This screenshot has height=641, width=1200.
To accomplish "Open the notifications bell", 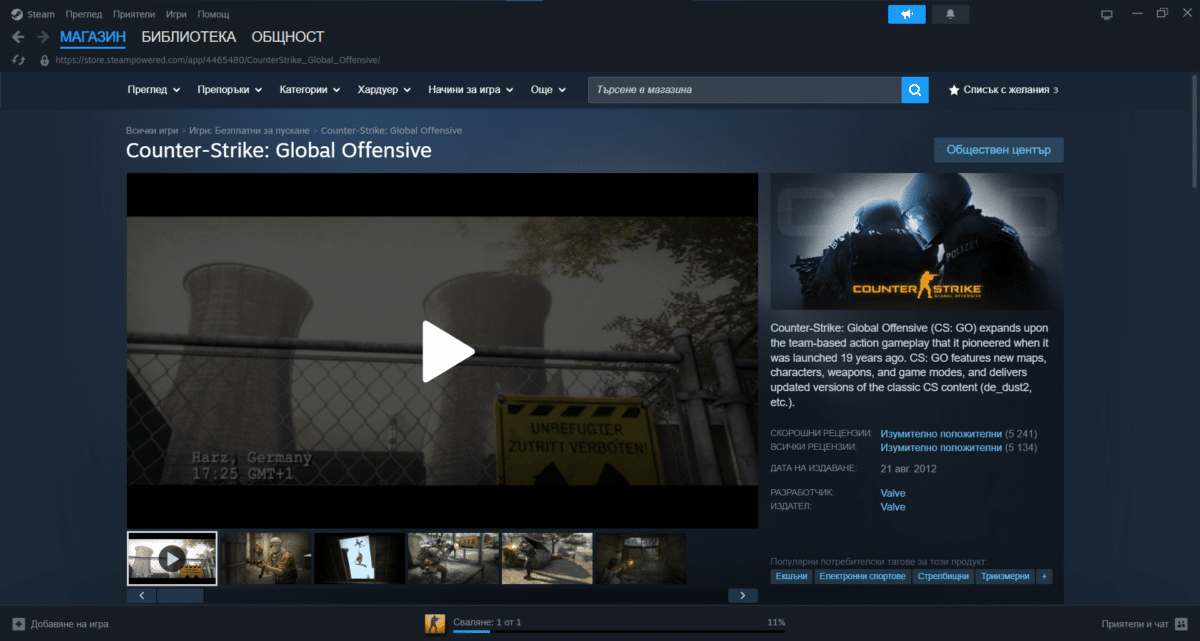I will (950, 14).
